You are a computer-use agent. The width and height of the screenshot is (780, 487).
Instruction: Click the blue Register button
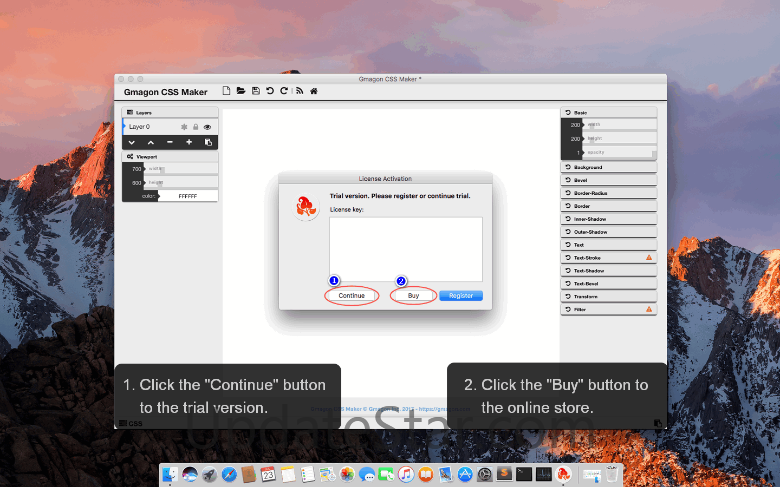click(461, 295)
